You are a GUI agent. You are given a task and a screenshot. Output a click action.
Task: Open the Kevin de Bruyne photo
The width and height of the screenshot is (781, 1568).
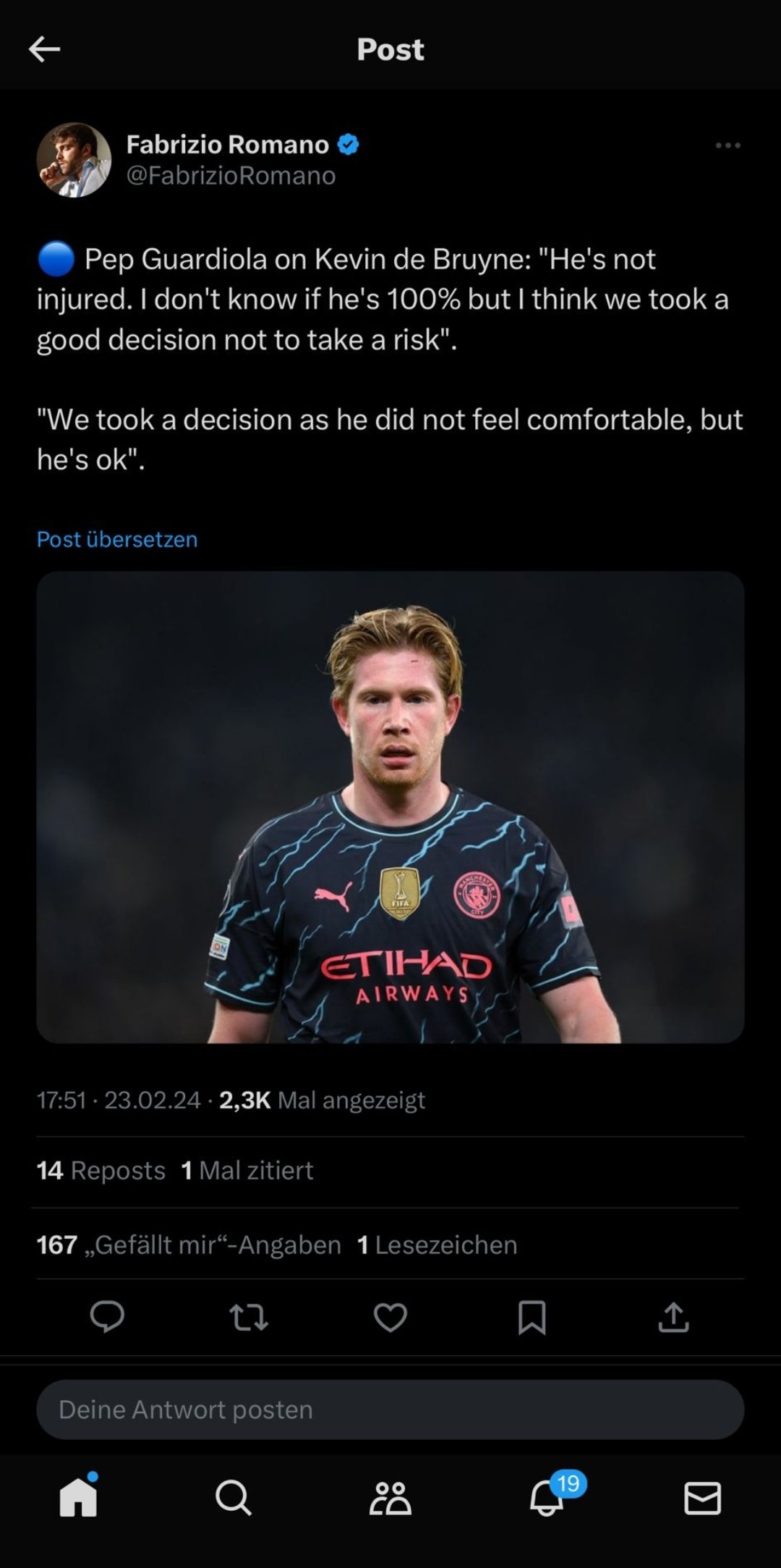[390, 807]
